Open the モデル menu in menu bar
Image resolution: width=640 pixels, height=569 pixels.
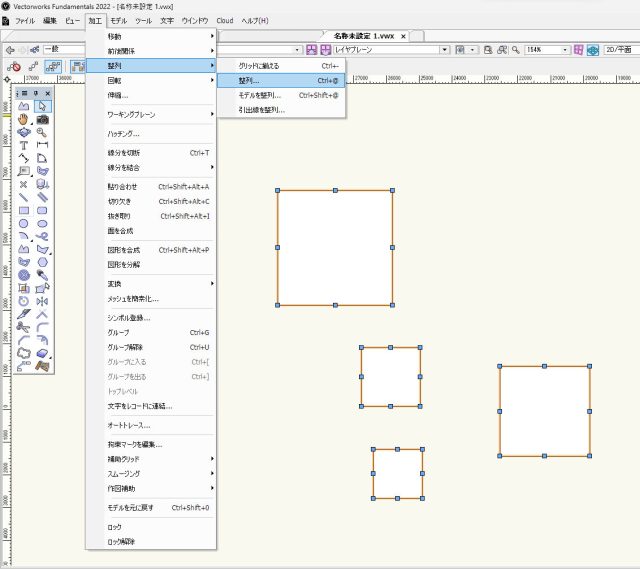(118, 20)
